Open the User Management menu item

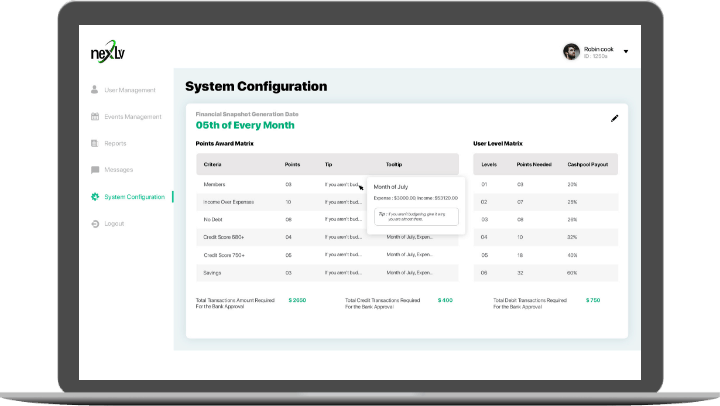coord(130,90)
